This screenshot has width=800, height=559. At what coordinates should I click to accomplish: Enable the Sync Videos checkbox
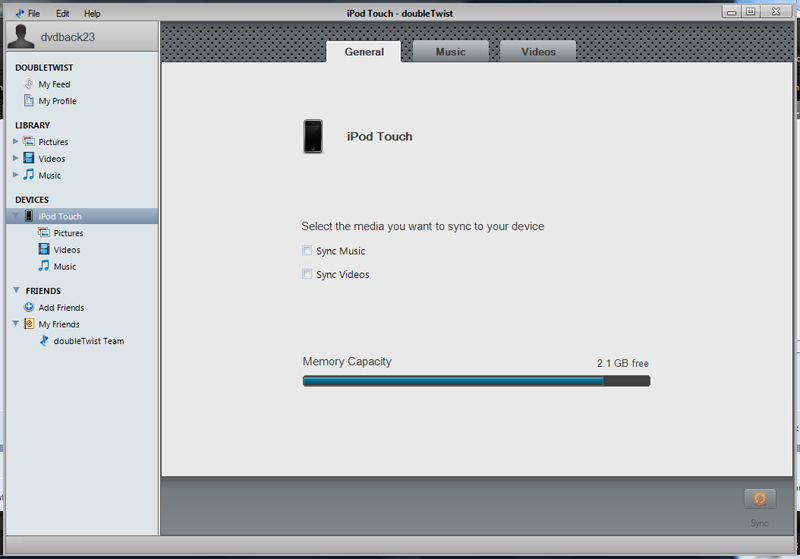click(307, 274)
